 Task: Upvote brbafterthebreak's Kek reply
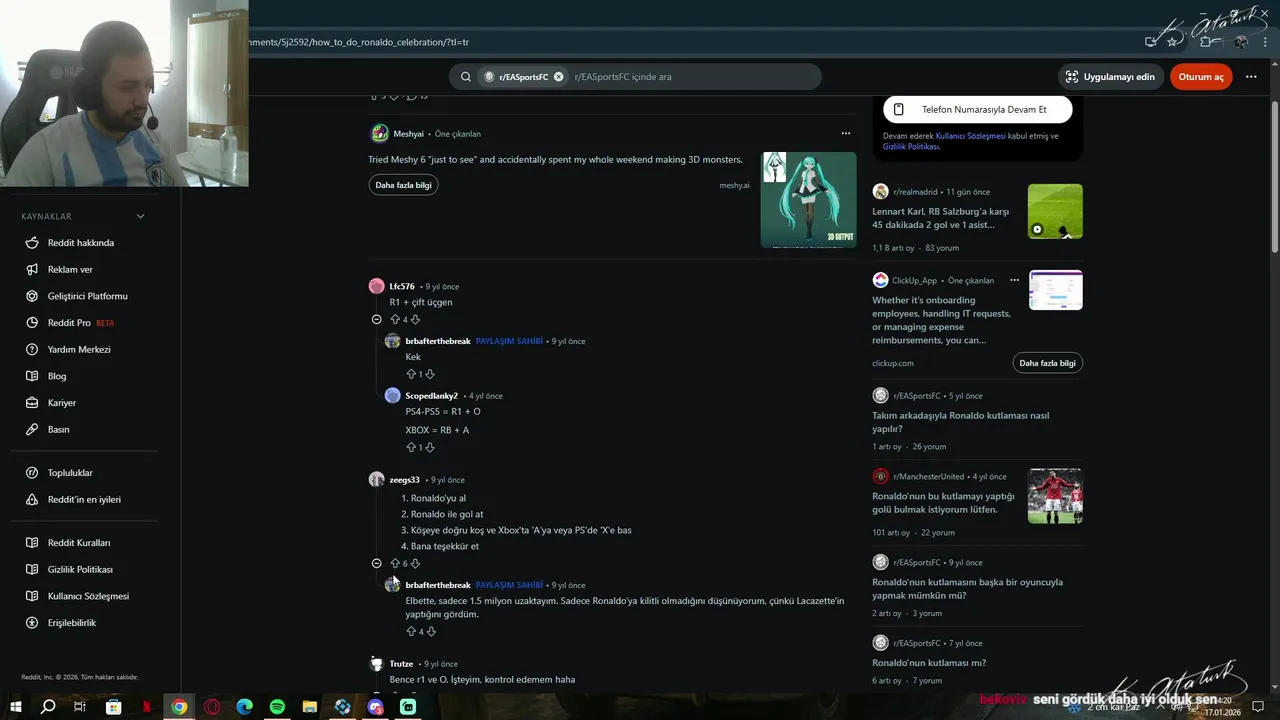click(411, 374)
